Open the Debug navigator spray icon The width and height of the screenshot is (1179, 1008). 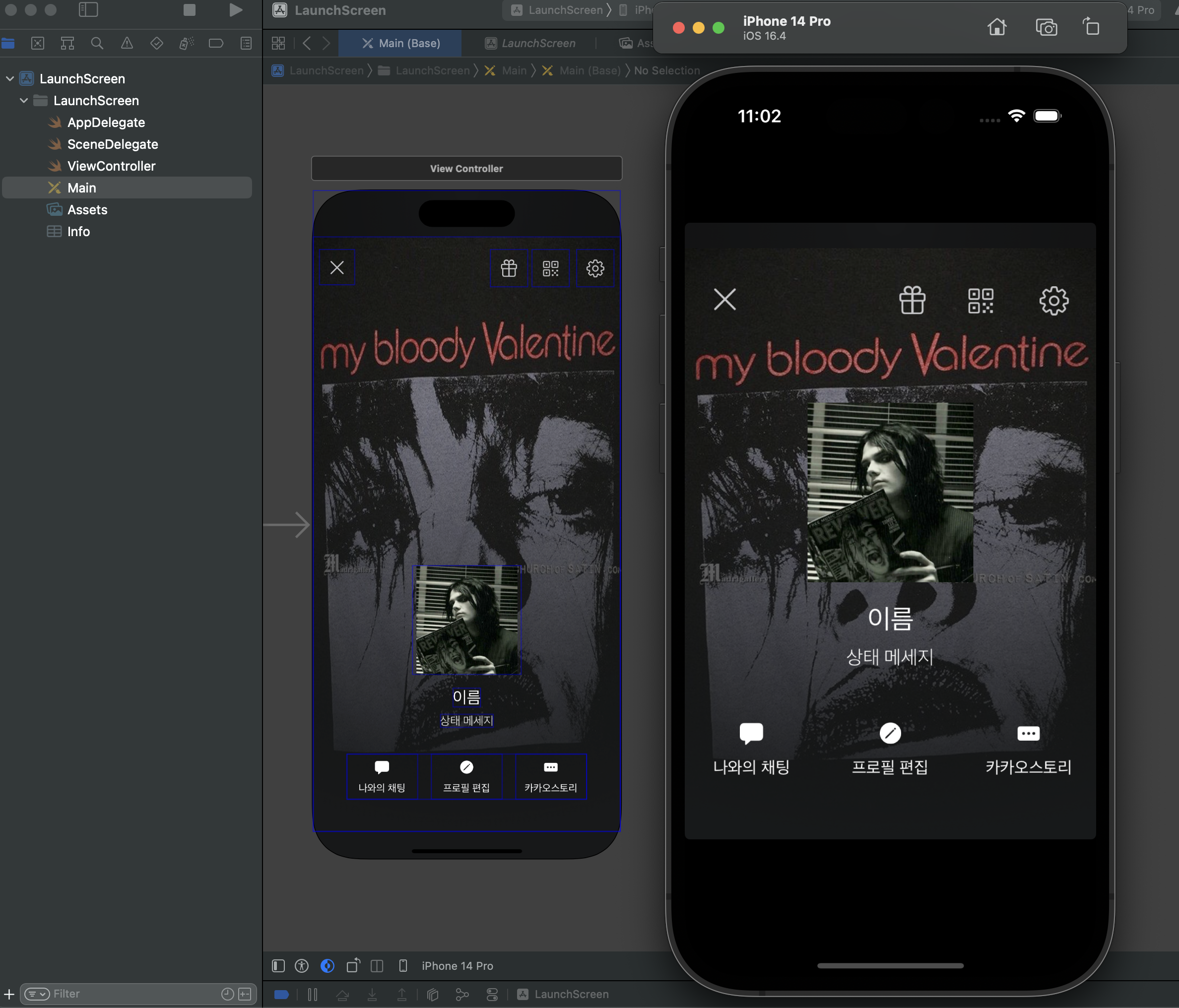tap(187, 43)
